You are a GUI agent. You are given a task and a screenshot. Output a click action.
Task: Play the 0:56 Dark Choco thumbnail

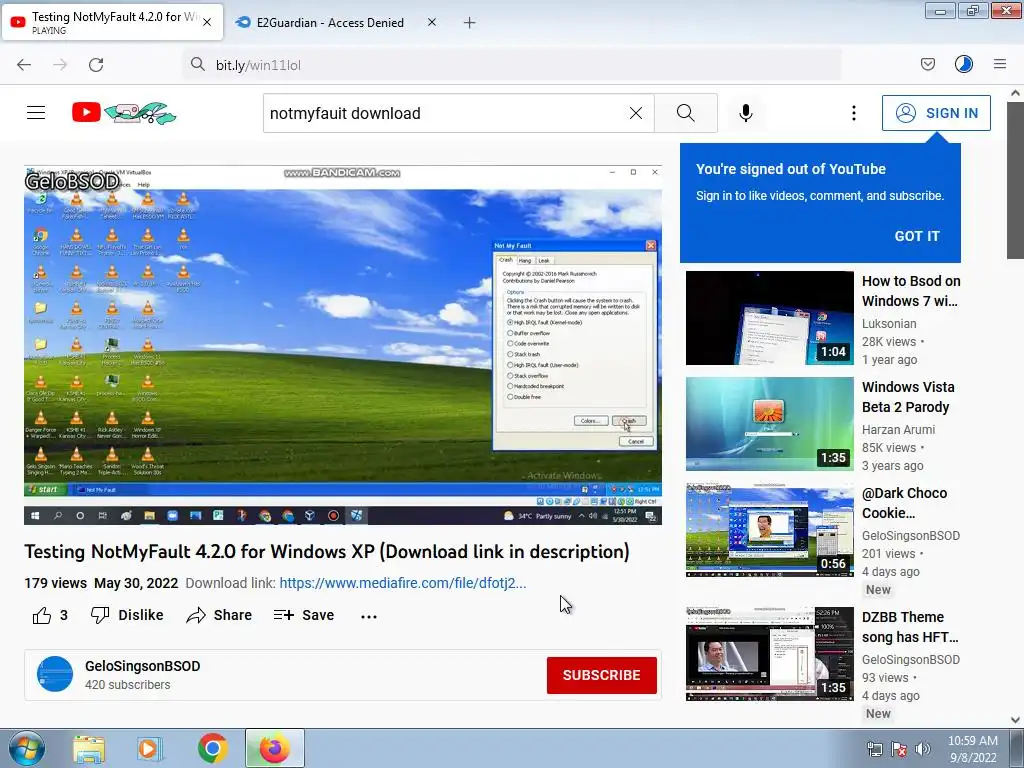(x=769, y=530)
